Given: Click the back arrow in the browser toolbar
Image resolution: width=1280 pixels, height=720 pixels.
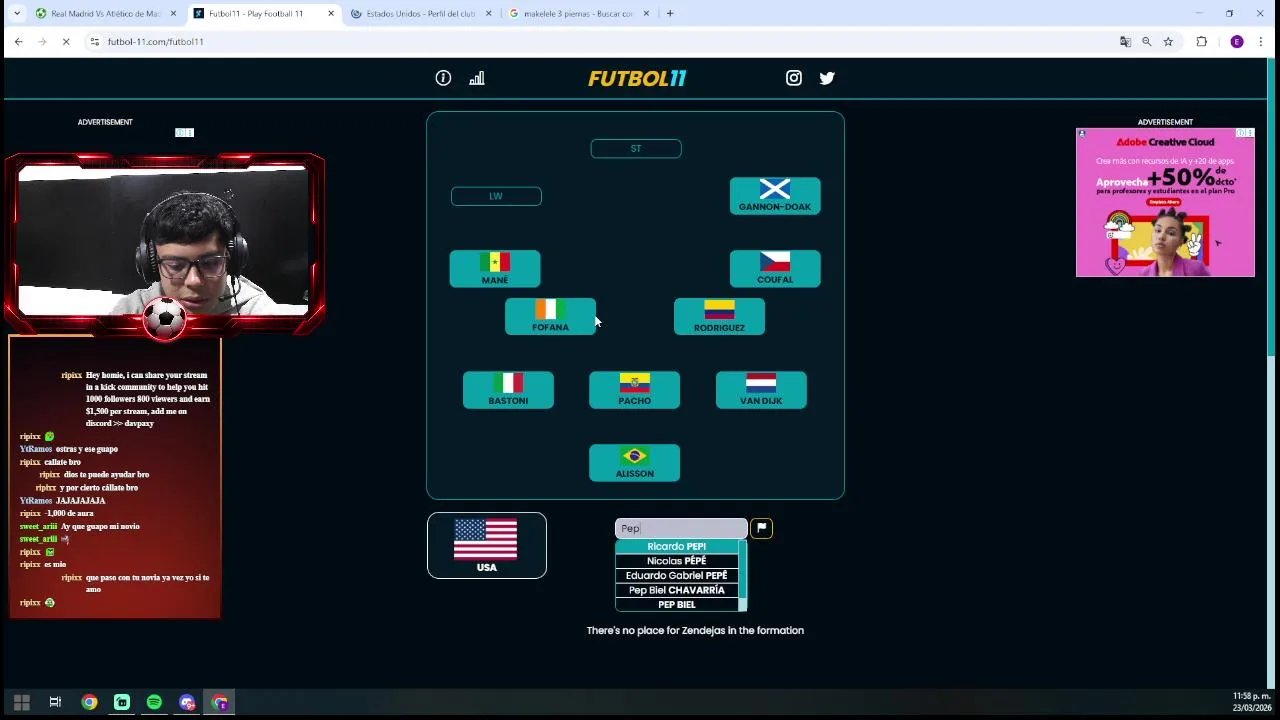Looking at the screenshot, I should [18, 41].
